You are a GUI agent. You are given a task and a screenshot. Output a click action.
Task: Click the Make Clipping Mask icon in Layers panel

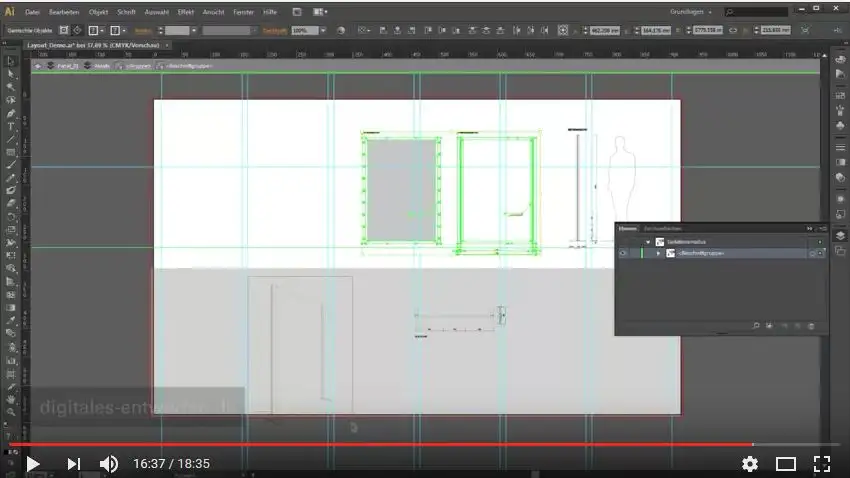tap(770, 326)
